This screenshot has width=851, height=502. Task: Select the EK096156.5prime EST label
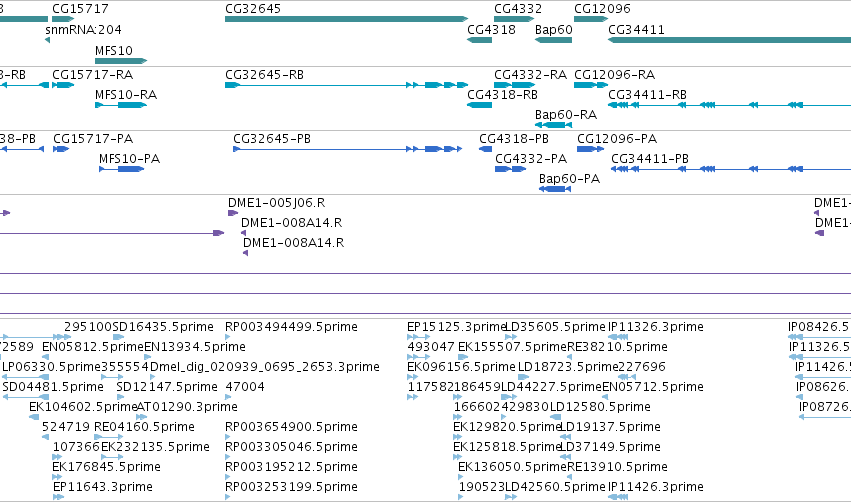coord(461,367)
